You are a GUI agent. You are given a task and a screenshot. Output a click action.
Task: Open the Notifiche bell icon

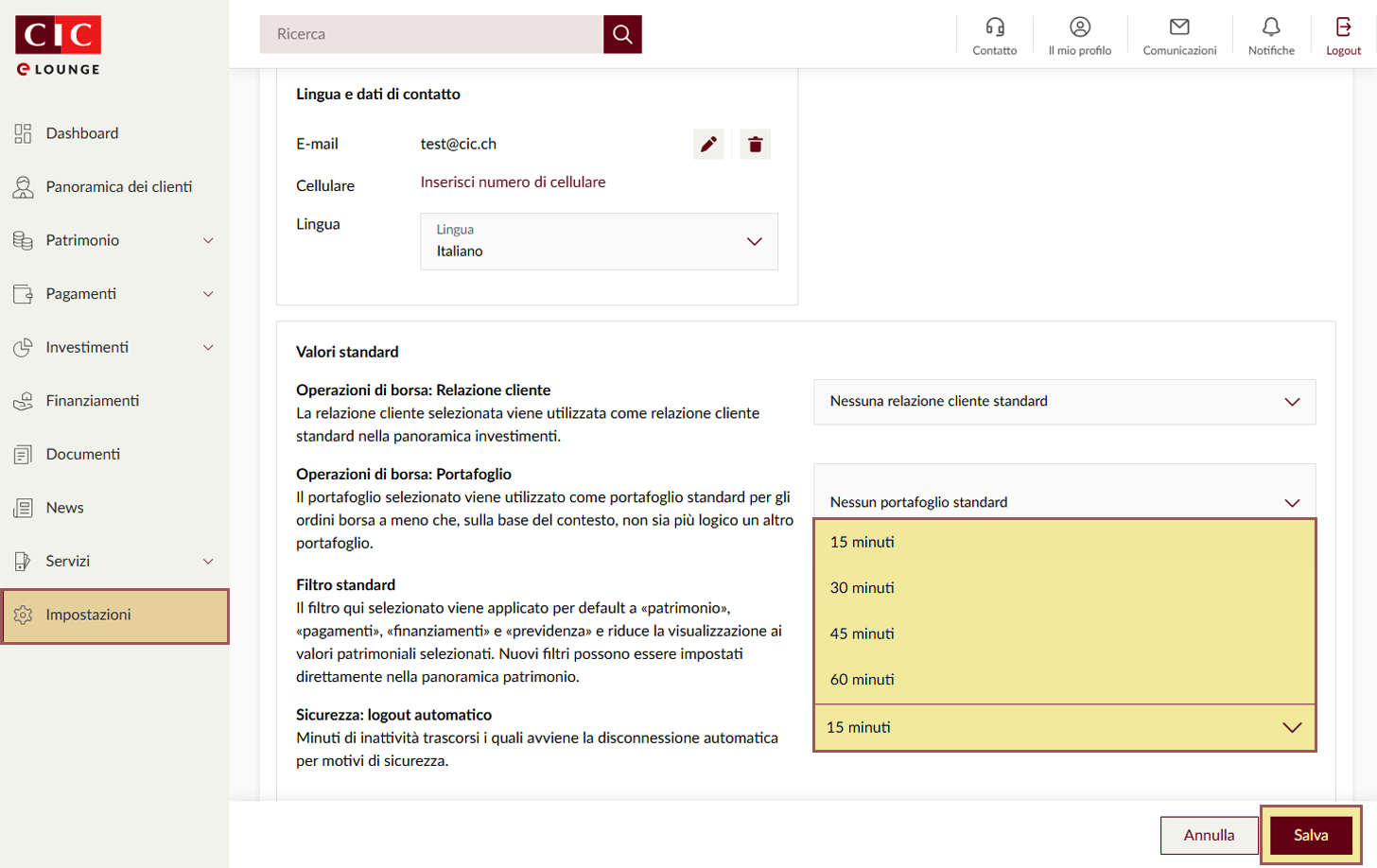coord(1270,27)
